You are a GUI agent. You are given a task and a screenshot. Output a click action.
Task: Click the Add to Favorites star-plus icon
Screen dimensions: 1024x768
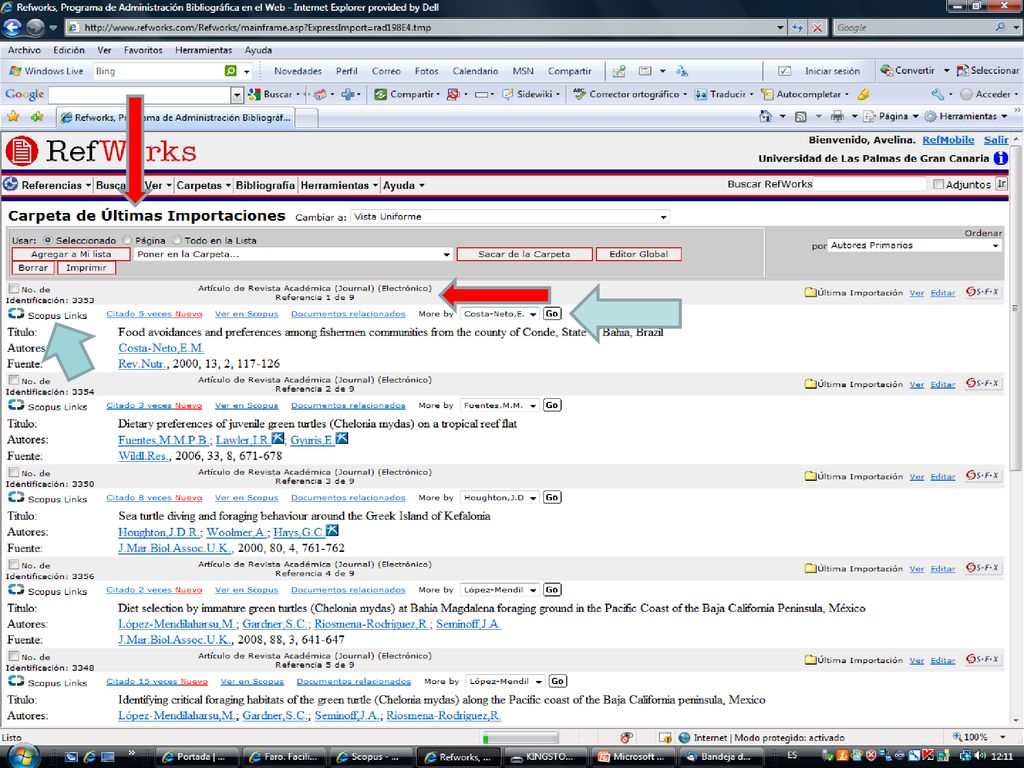pyautogui.click(x=37, y=117)
